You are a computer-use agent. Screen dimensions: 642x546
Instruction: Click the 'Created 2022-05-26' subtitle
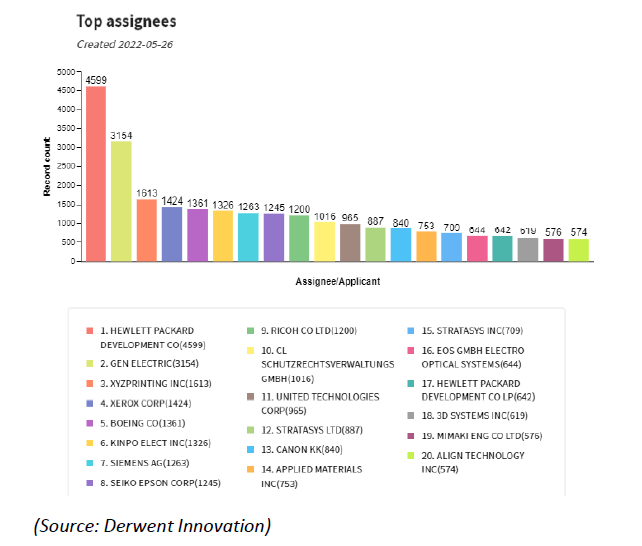coord(125,44)
